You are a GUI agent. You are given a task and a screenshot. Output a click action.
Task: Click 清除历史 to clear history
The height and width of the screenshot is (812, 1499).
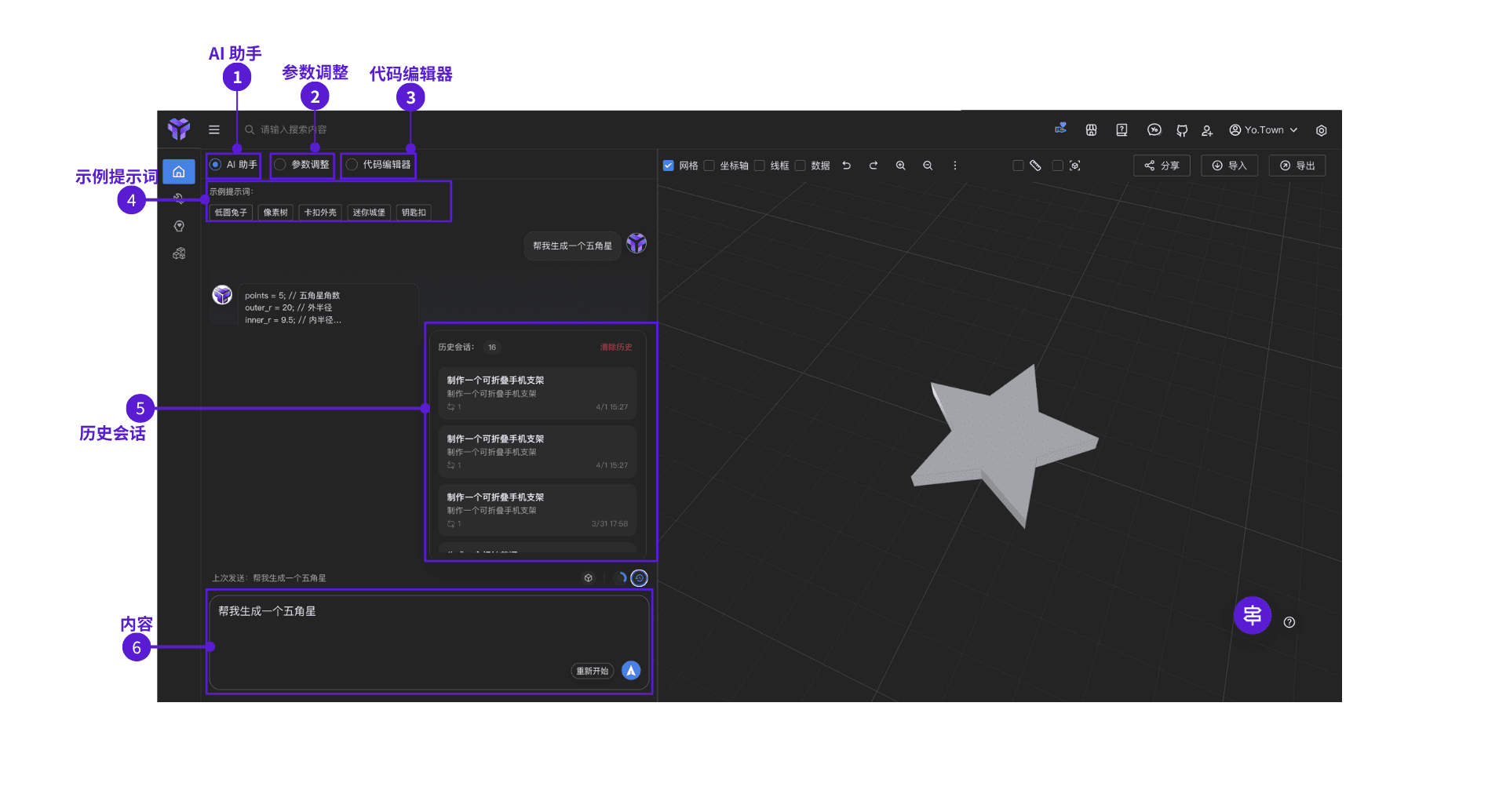click(616, 347)
